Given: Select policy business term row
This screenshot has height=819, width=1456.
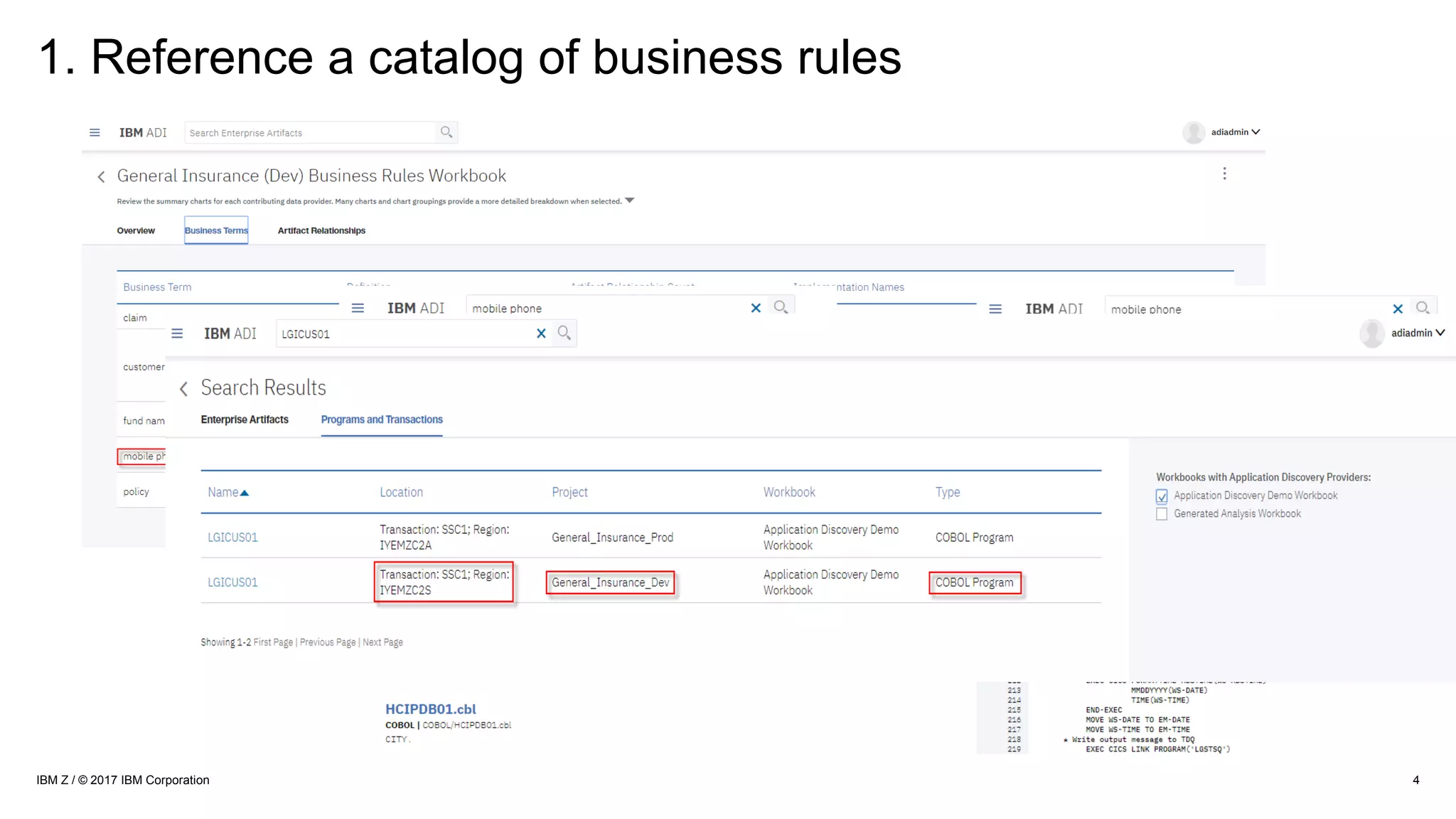Looking at the screenshot, I should pyautogui.click(x=141, y=491).
